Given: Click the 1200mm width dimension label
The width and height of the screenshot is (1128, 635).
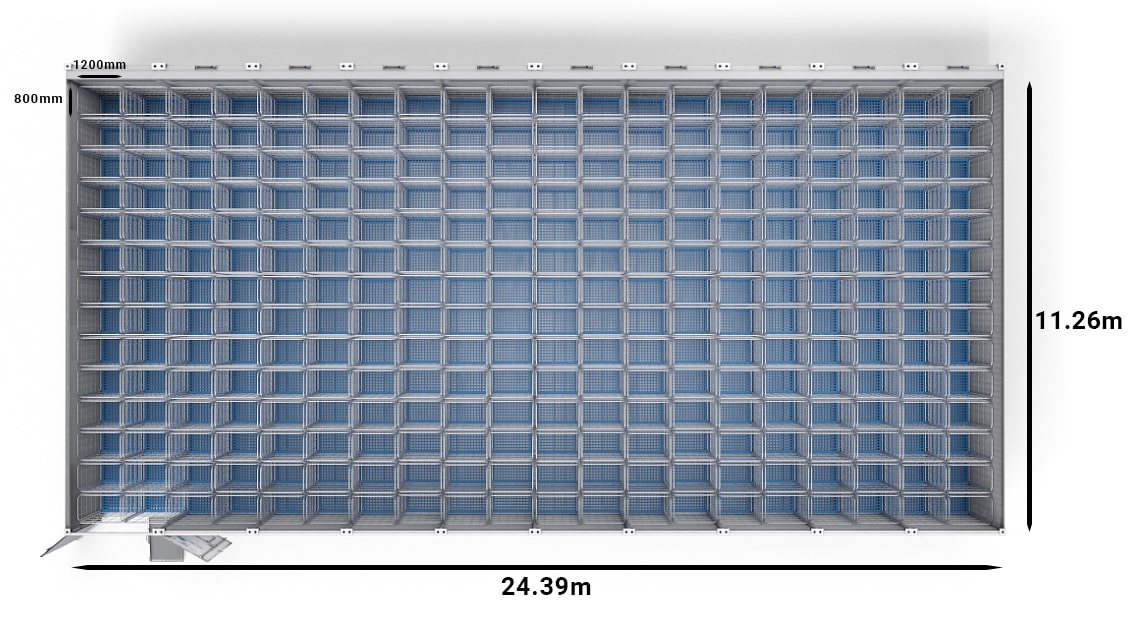Looking at the screenshot, I should coord(99,65).
